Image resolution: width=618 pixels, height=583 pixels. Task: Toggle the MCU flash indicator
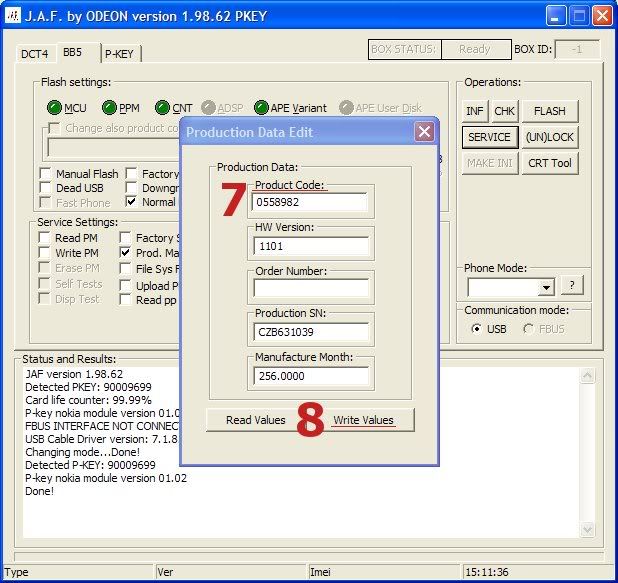click(54, 108)
